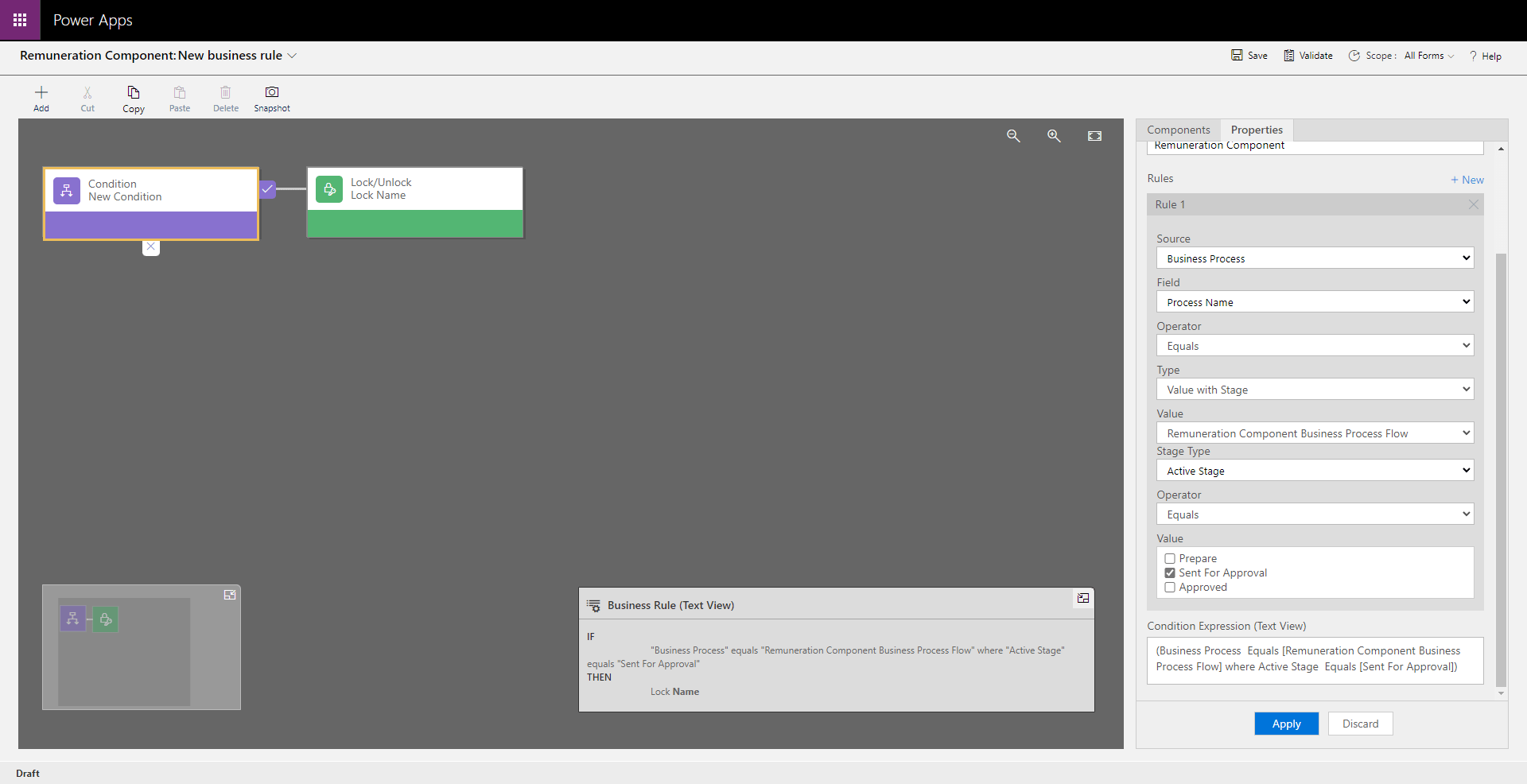Screen dimensions: 1527x784
Task: Select the New Condition node label
Action: point(125,197)
